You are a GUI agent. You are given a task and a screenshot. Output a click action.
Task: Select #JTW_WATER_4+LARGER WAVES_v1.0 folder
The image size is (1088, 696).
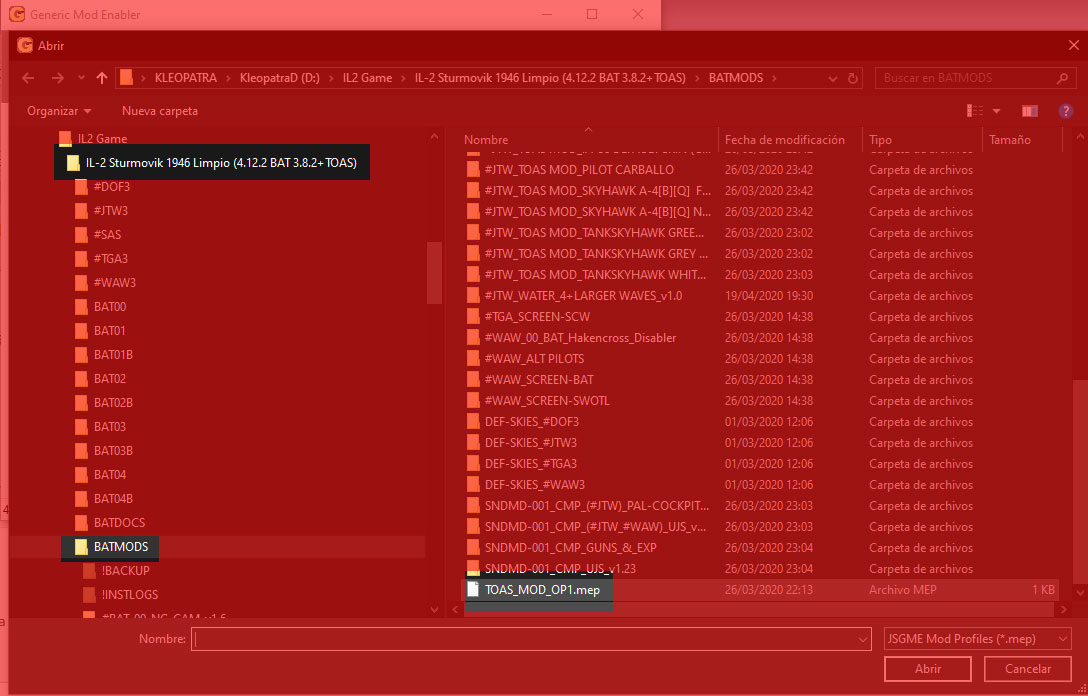click(583, 296)
